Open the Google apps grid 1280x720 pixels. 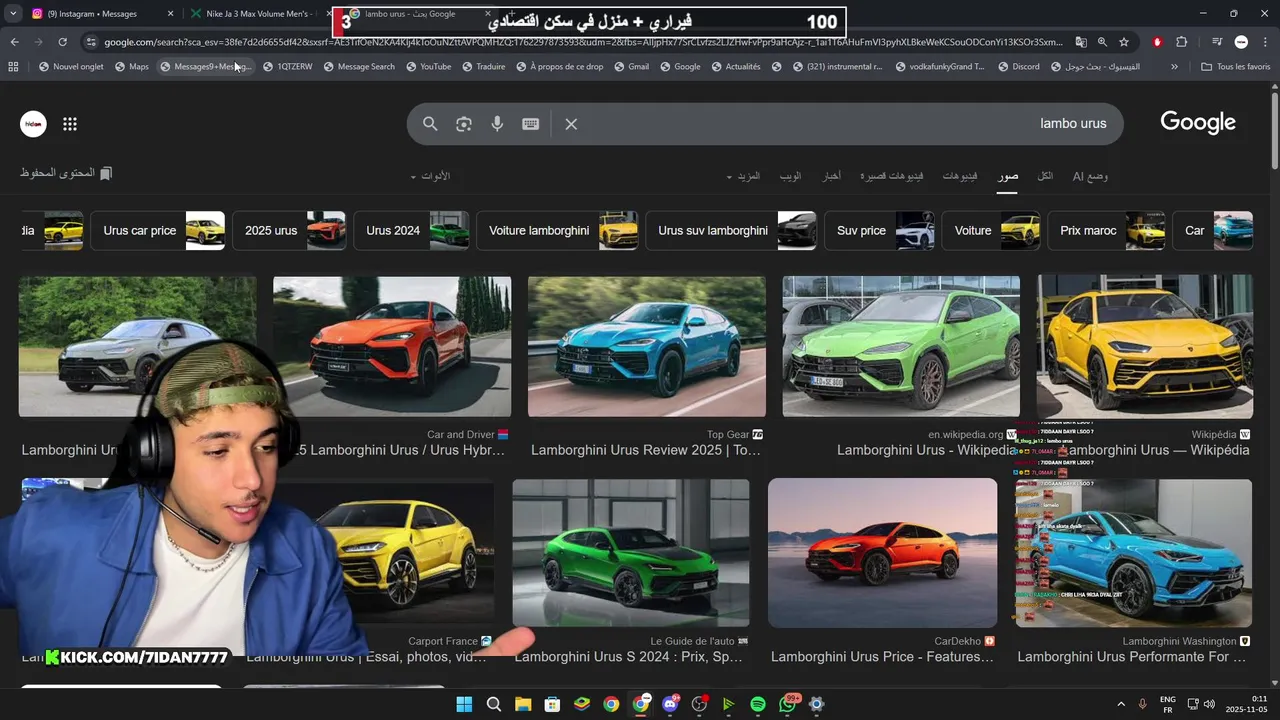(70, 124)
